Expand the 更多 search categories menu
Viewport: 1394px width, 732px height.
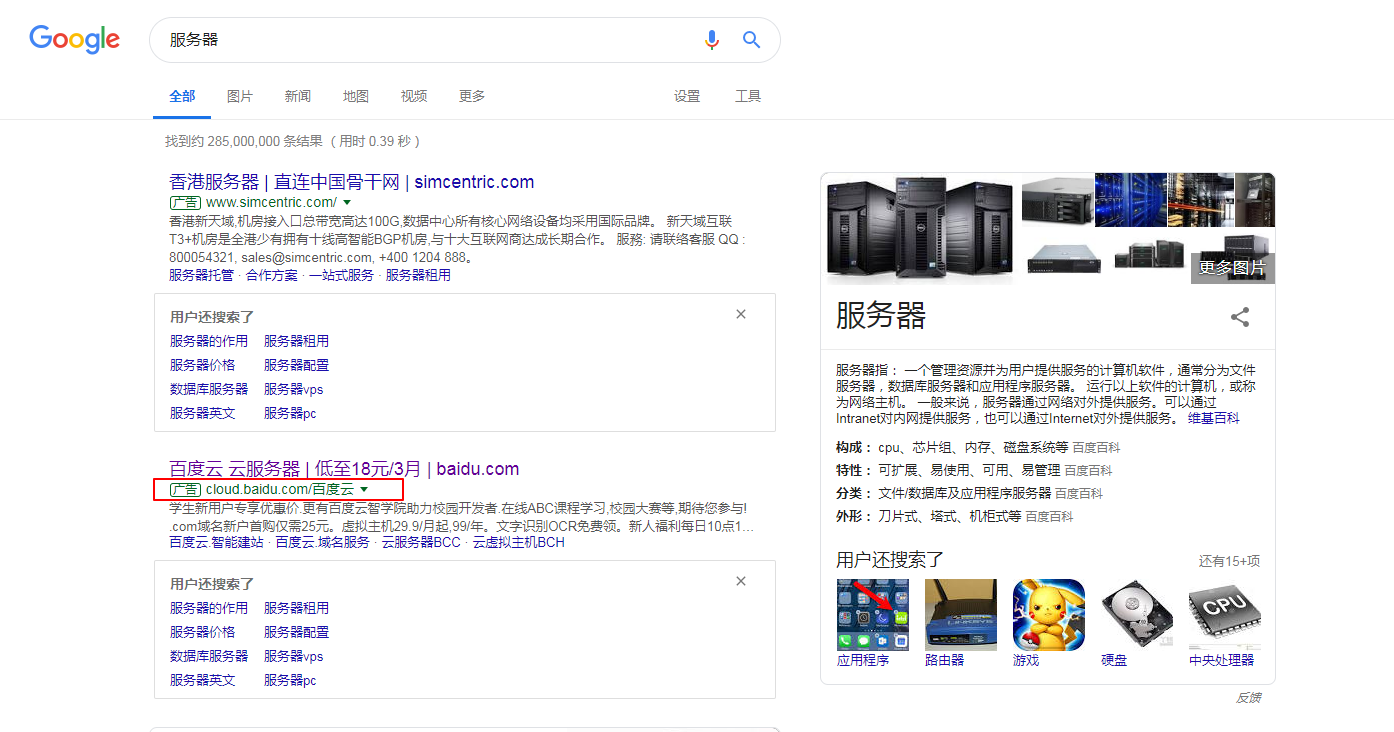472,96
